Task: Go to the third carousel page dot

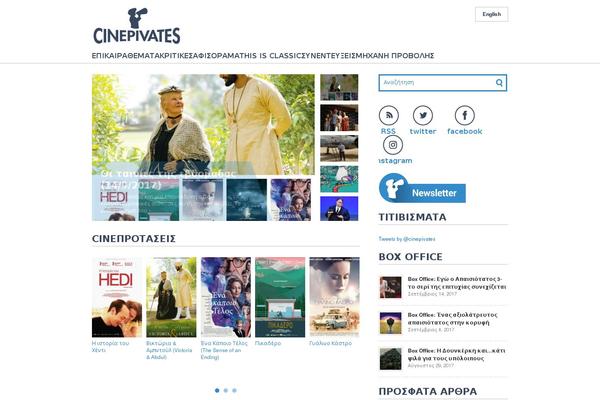Action: (x=235, y=390)
